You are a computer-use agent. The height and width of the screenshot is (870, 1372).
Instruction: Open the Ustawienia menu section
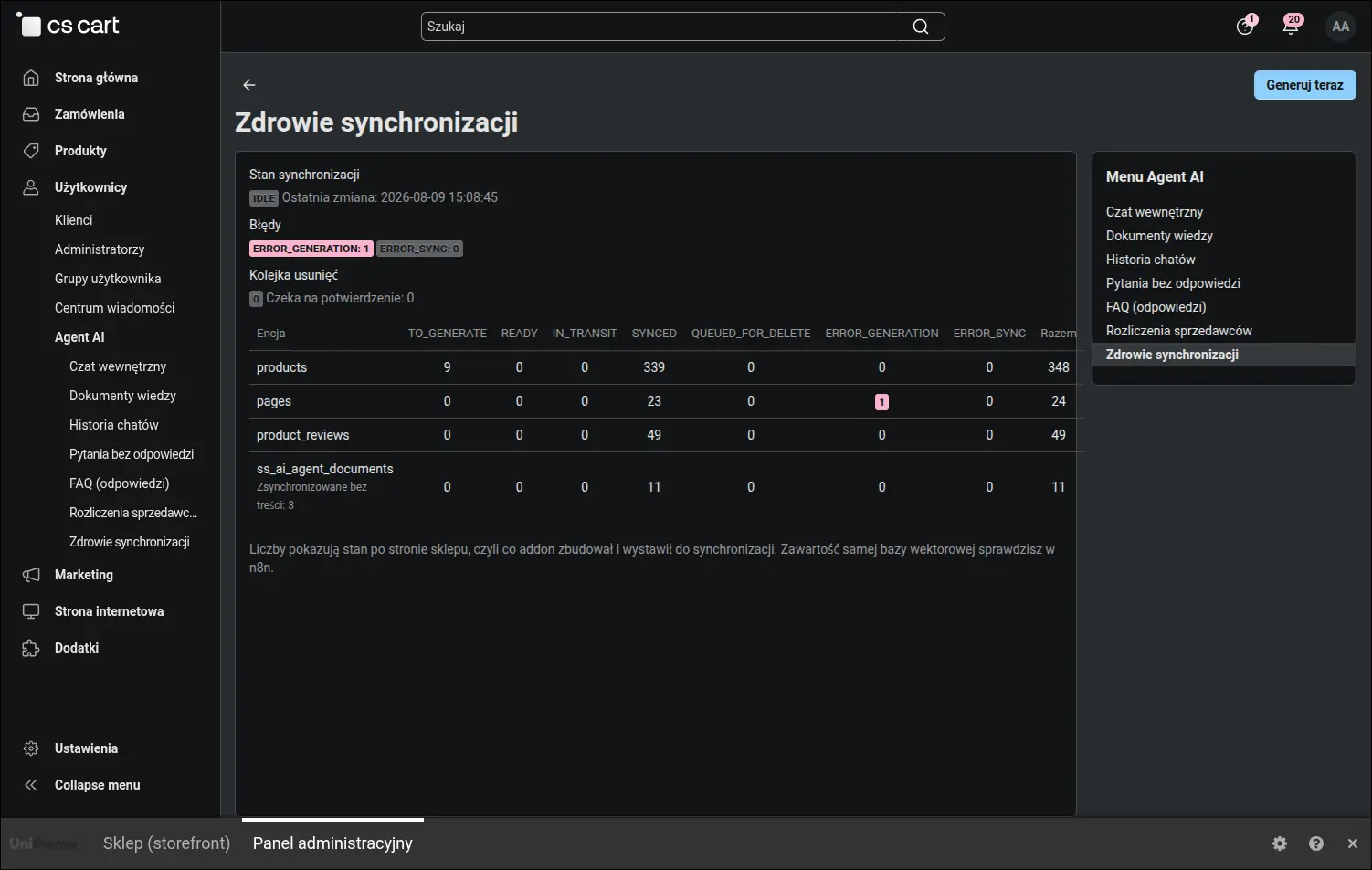point(86,748)
